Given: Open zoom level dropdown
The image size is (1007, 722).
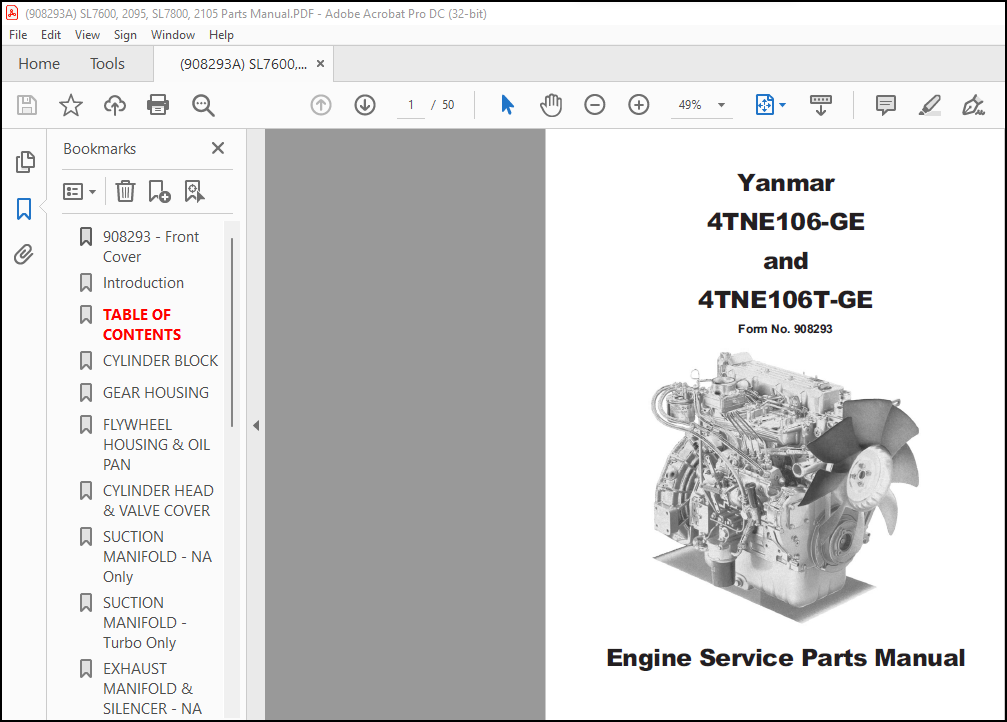Looking at the screenshot, I should click(721, 105).
